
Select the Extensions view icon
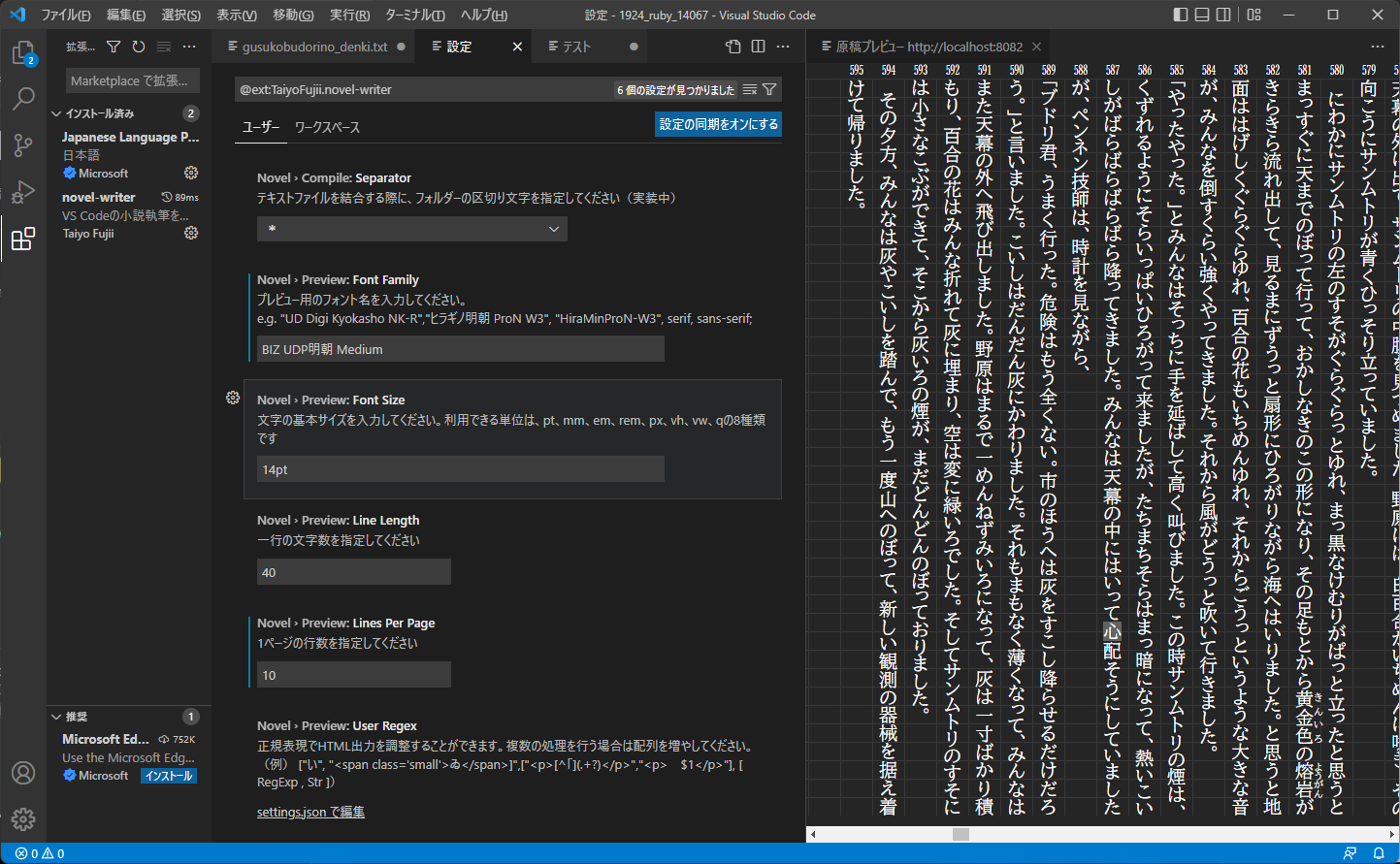[x=23, y=239]
